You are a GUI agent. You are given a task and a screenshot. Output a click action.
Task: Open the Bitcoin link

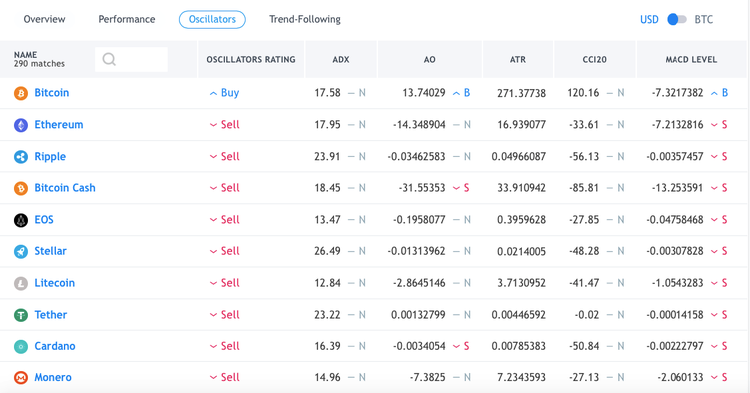tap(52, 93)
